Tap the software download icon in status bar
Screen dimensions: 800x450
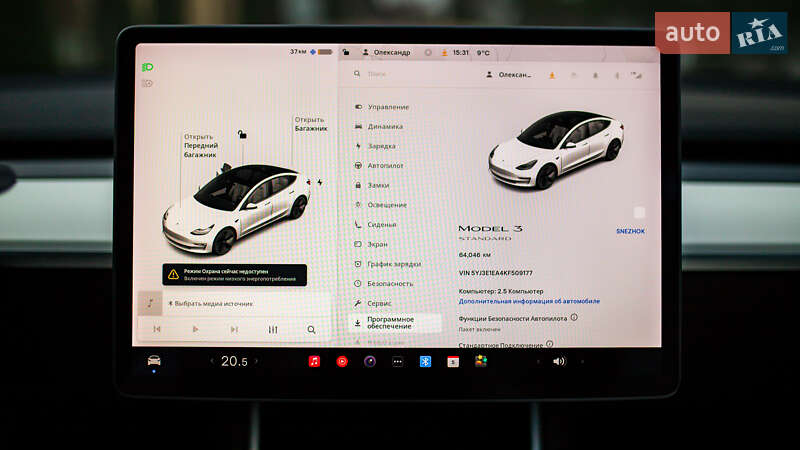pos(444,53)
